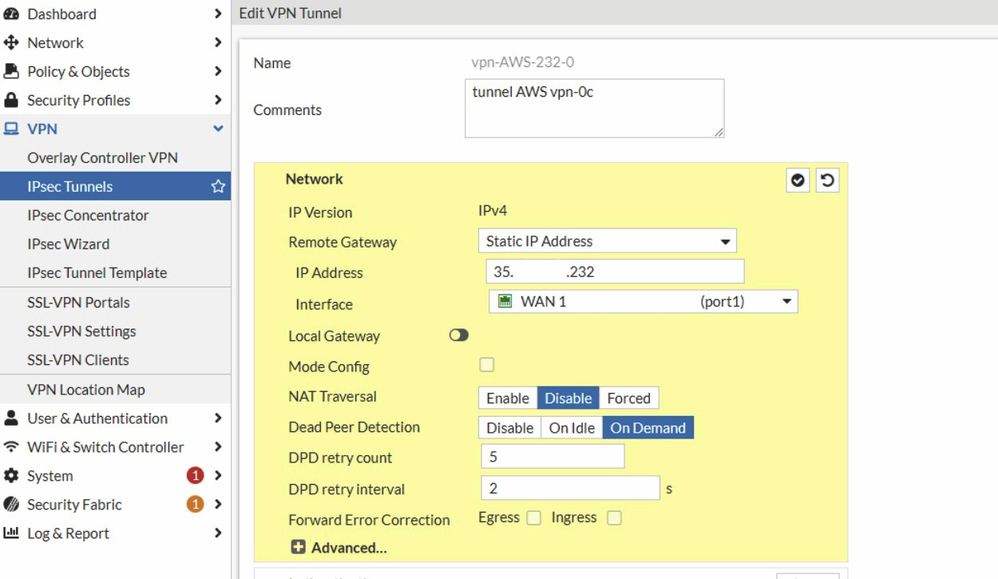Open the Remote Gateway dropdown
The image size is (998, 579).
(x=607, y=241)
